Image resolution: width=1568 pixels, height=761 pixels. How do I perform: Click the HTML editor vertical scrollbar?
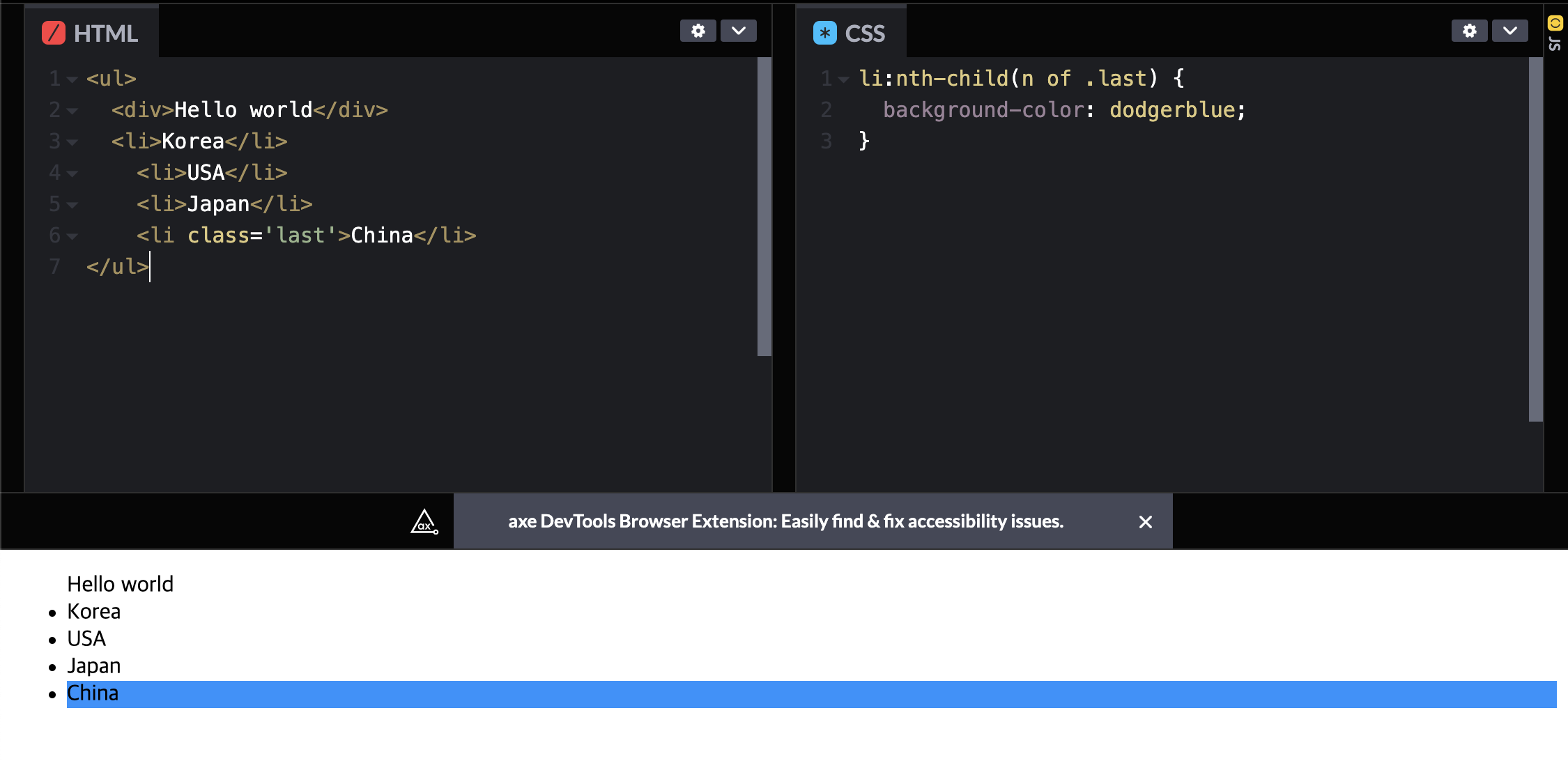coord(764,207)
